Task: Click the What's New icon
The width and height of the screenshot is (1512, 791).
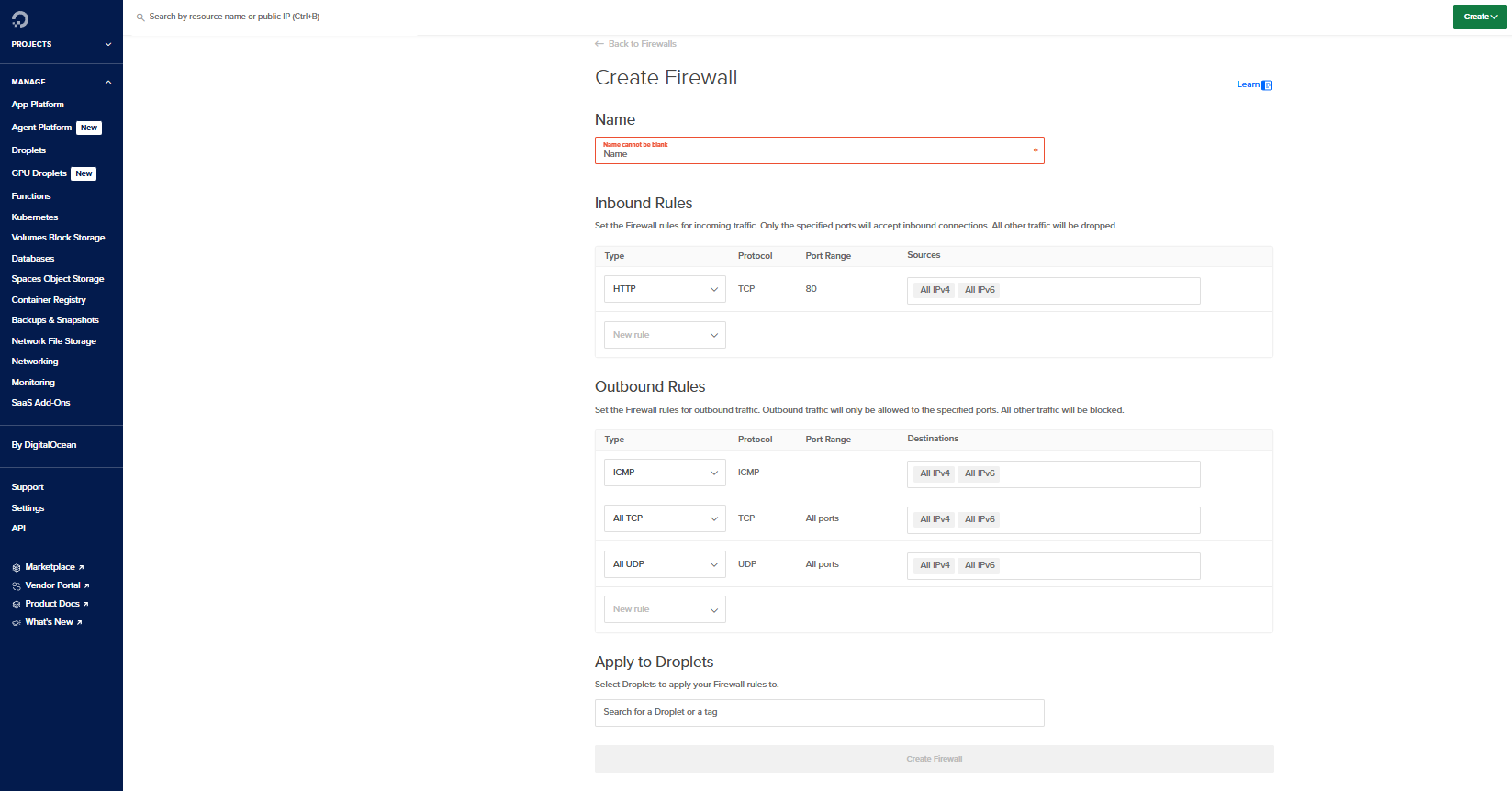Action: (17, 623)
